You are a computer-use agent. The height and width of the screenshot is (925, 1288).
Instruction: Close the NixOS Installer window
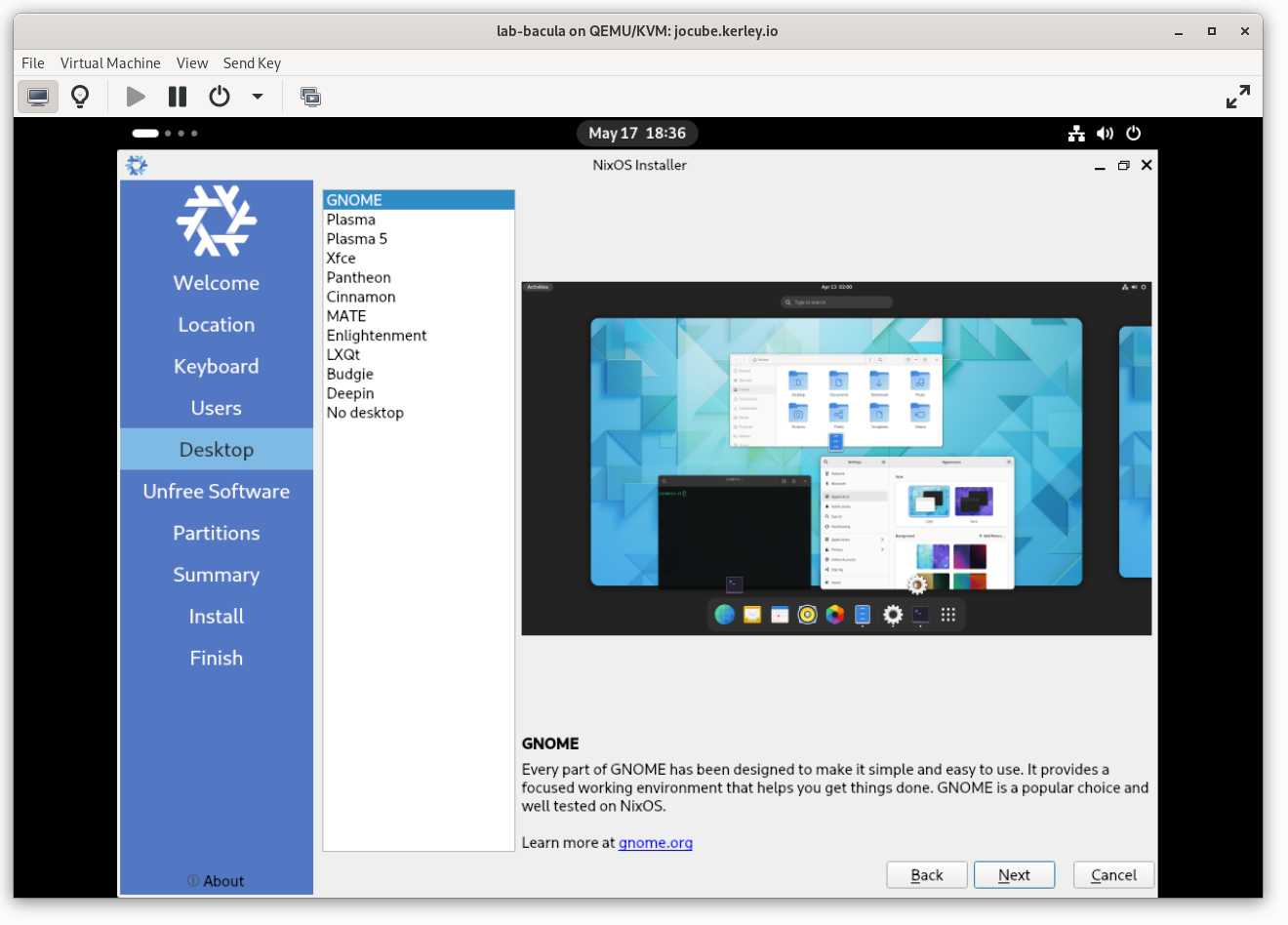(1147, 165)
